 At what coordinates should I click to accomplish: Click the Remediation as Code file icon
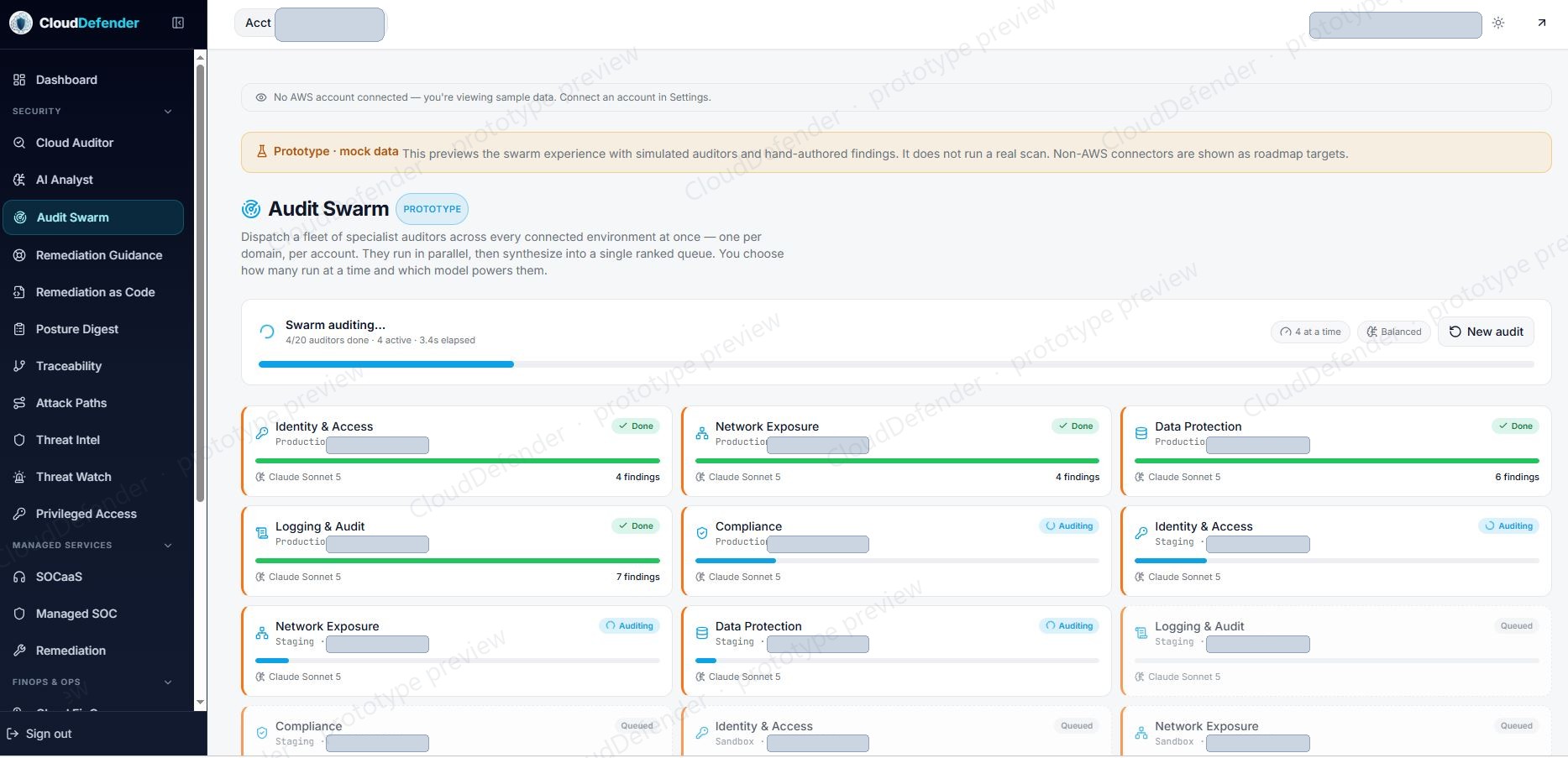tap(19, 292)
